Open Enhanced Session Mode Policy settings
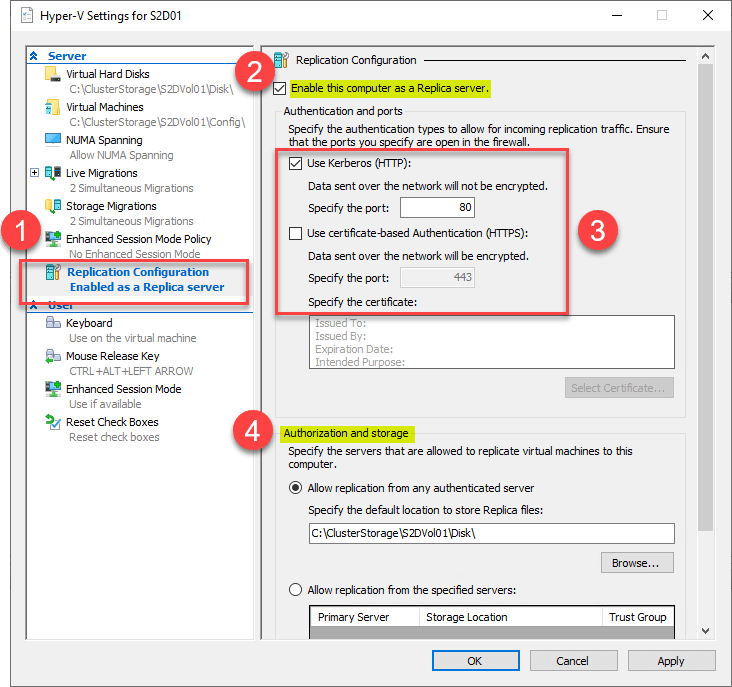The height and width of the screenshot is (687, 732). tap(139, 239)
